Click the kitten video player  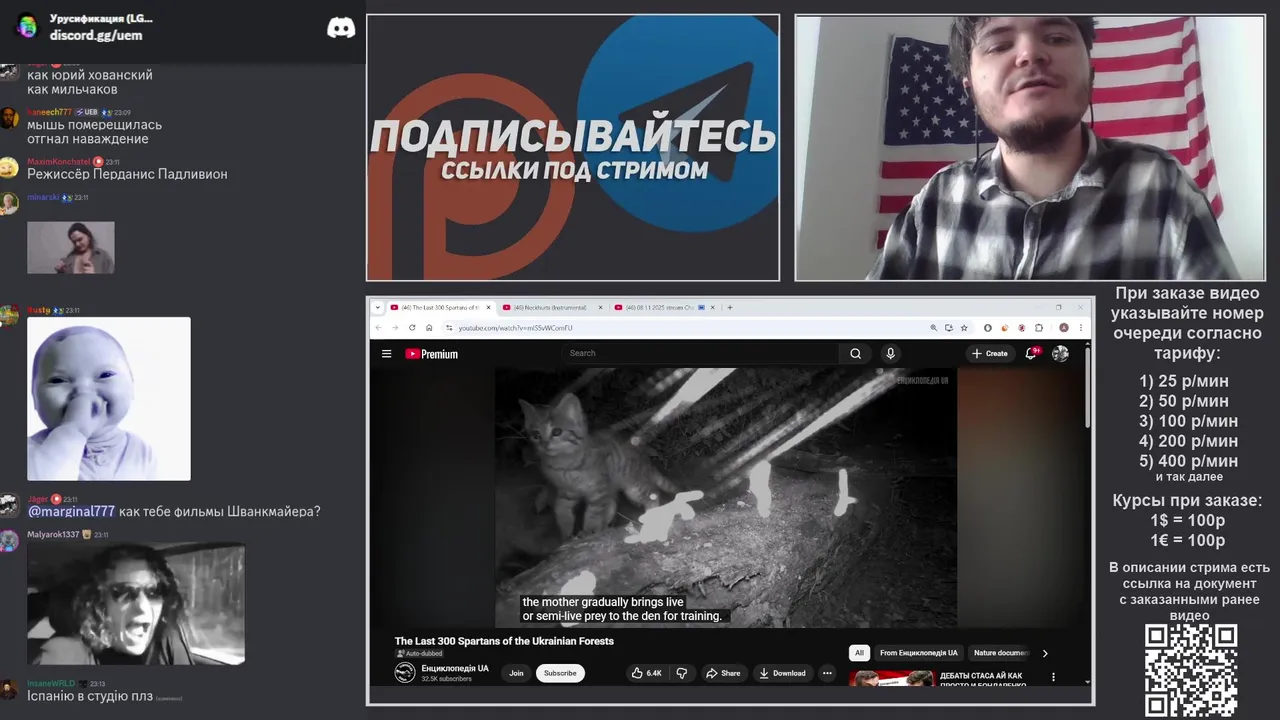coord(726,497)
